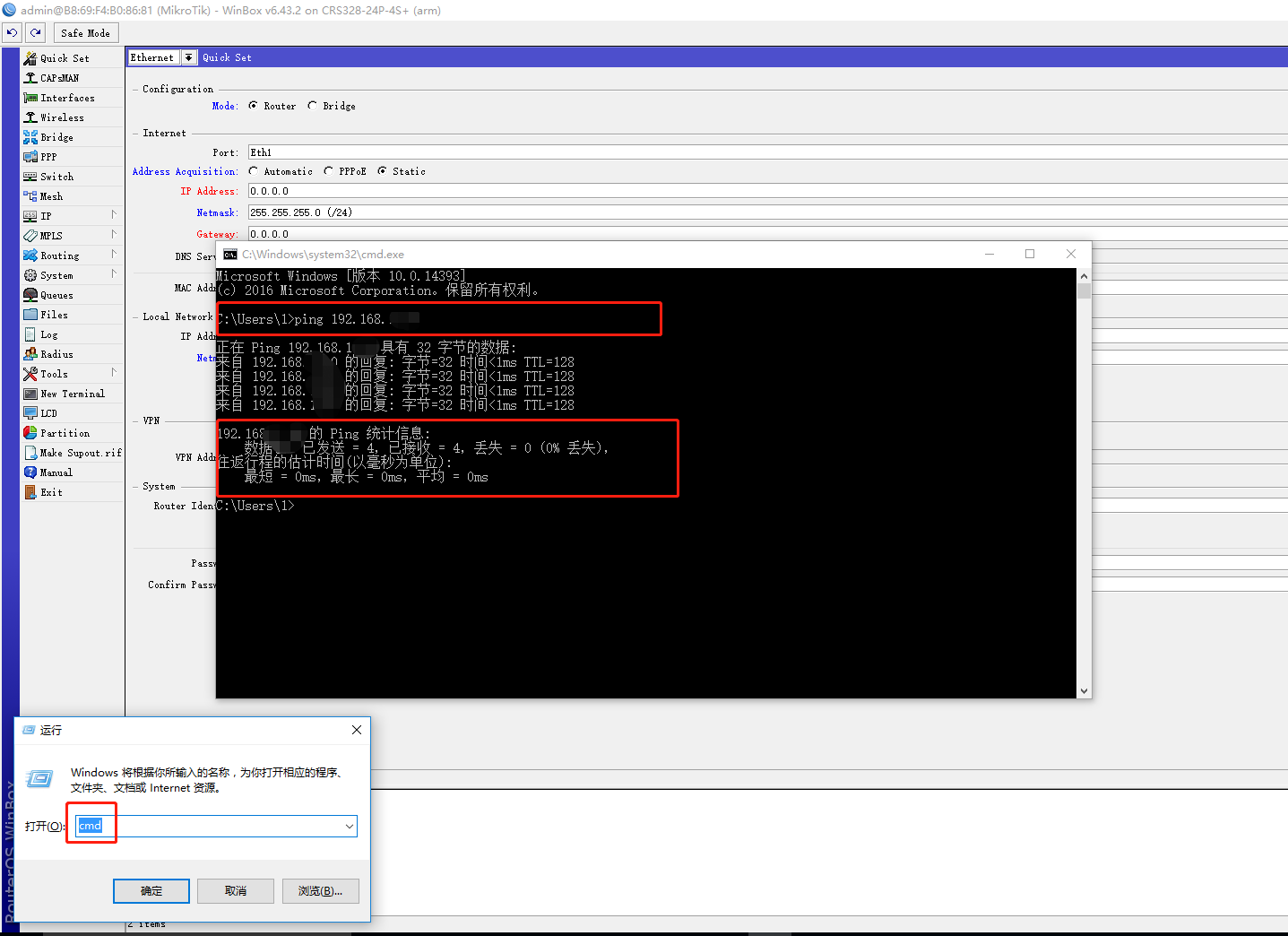Expand the Tools submenu arrow

tap(114, 372)
